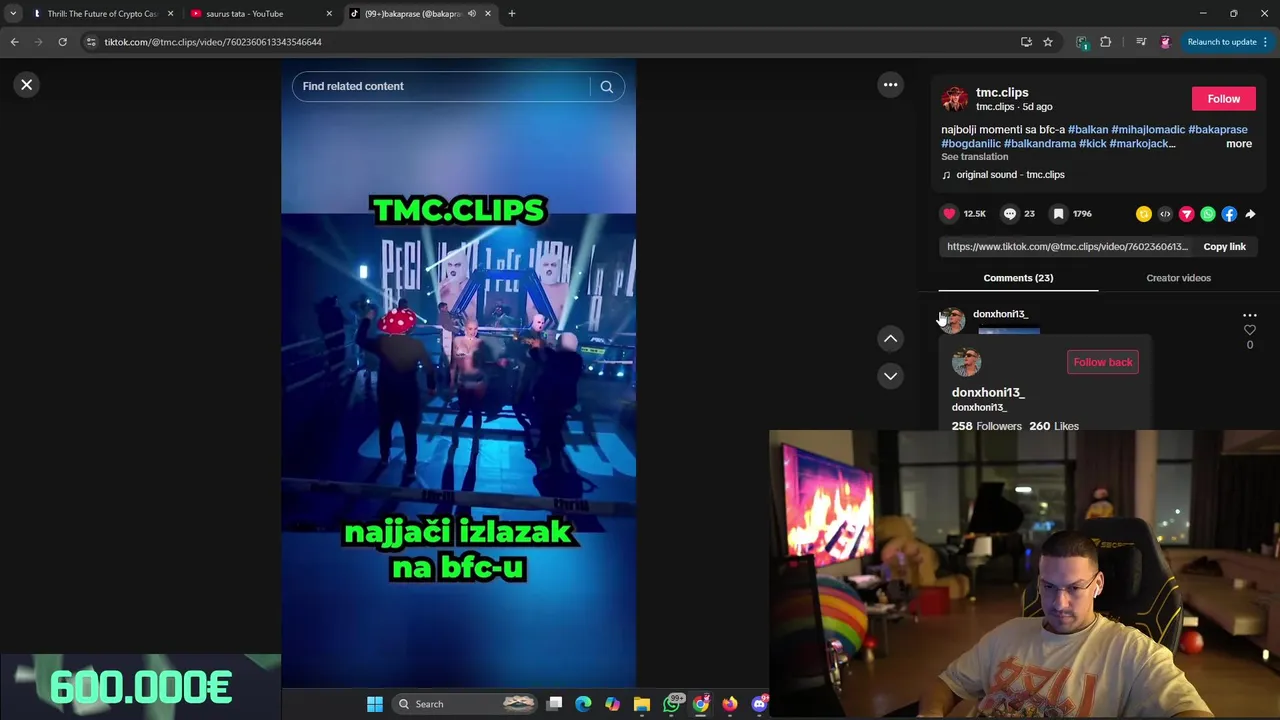Open tmc.clips profile avatar
The height and width of the screenshot is (720, 1280).
(x=956, y=99)
